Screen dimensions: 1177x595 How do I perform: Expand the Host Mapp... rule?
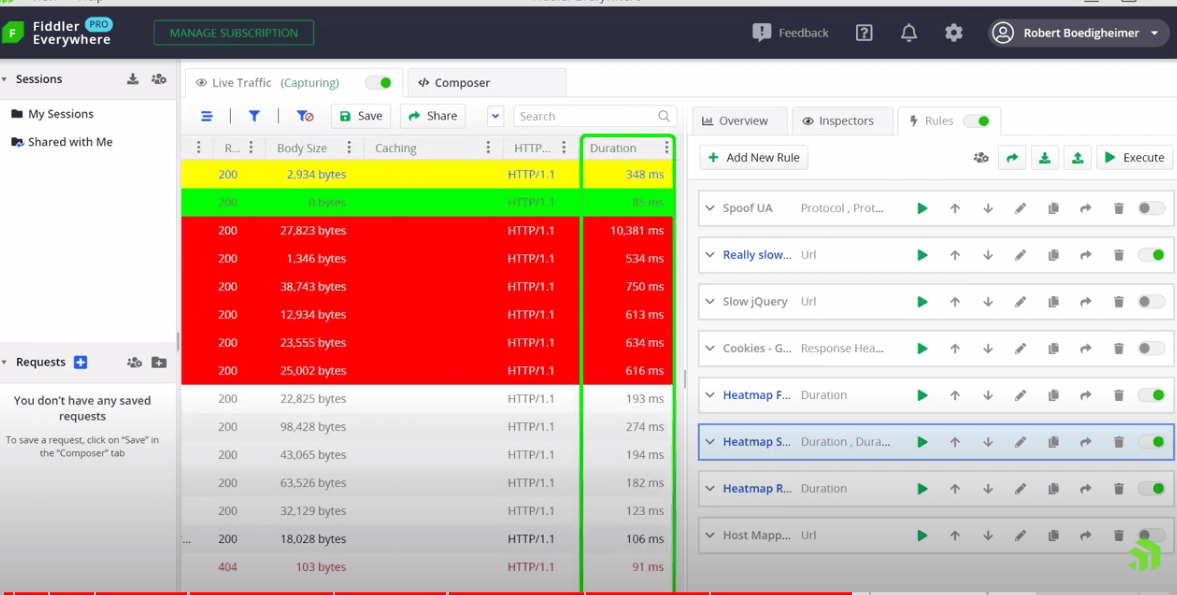pos(709,536)
